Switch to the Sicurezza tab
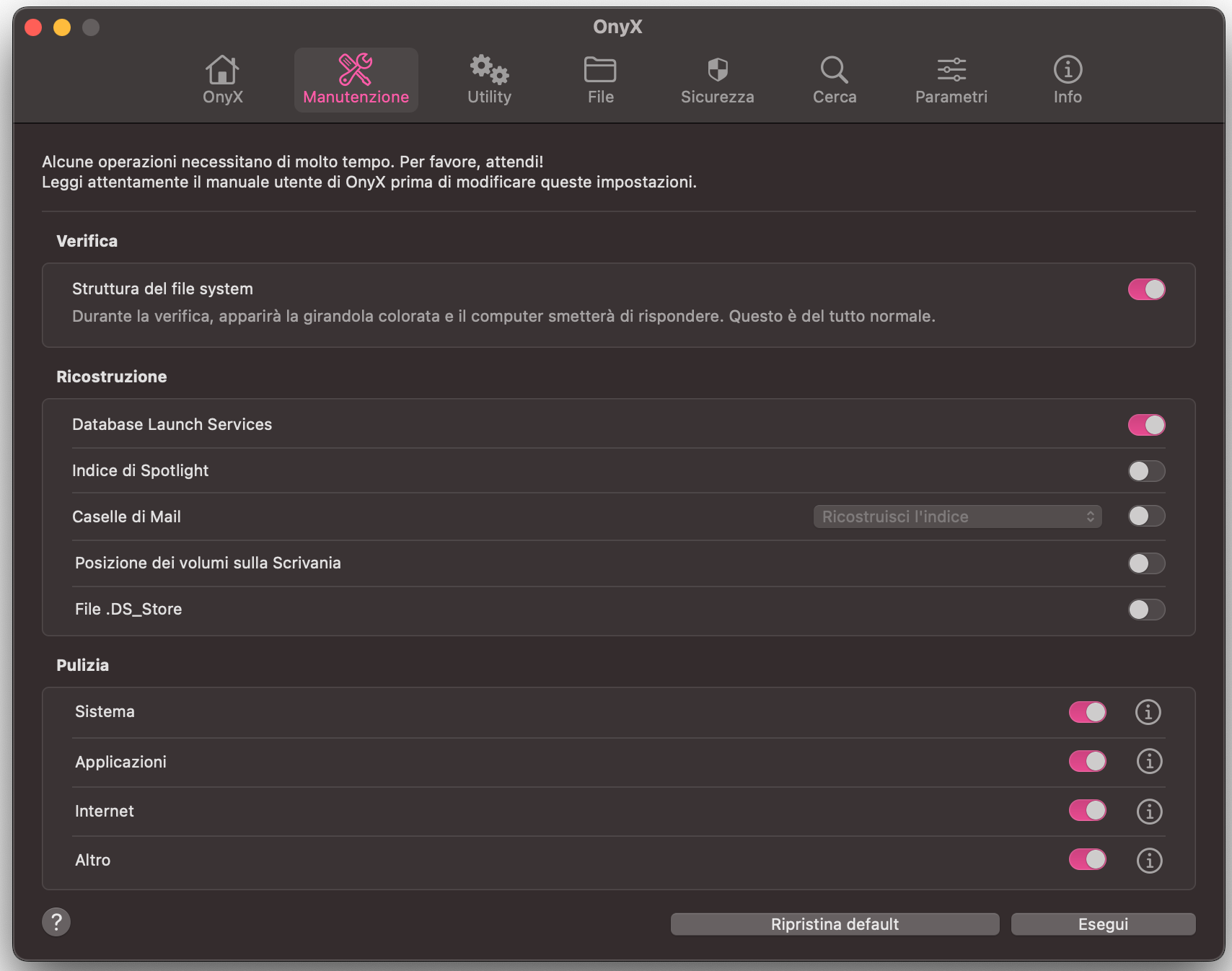Viewport: 1232px width, 971px height. 717,79
